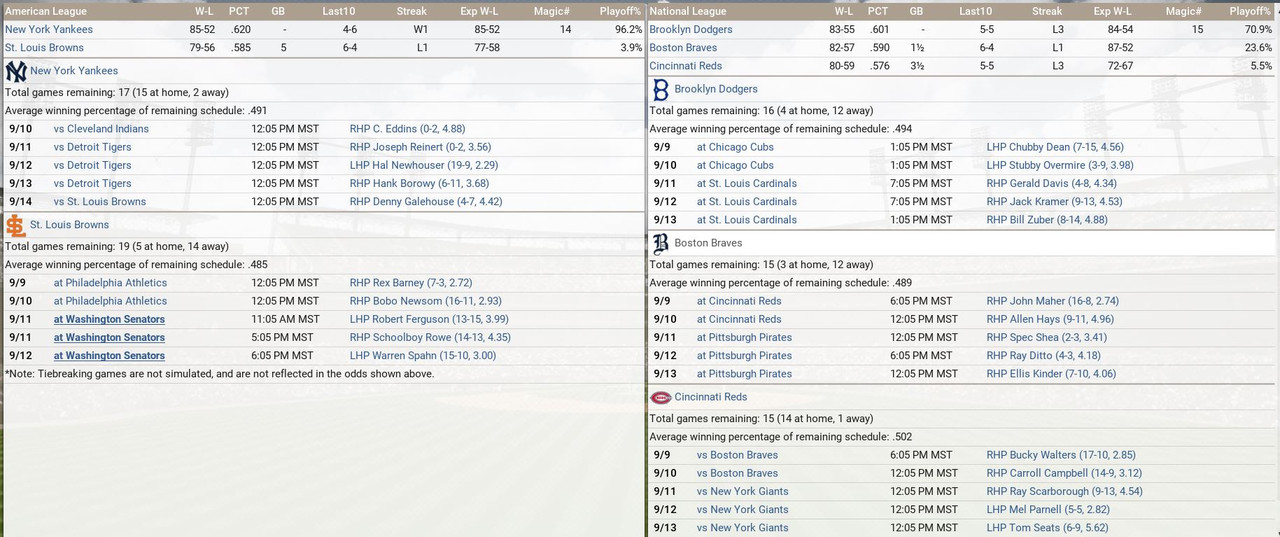This screenshot has height=537, width=1280.
Task: Open St. Louis Browns in AL standings
Action: (44, 48)
